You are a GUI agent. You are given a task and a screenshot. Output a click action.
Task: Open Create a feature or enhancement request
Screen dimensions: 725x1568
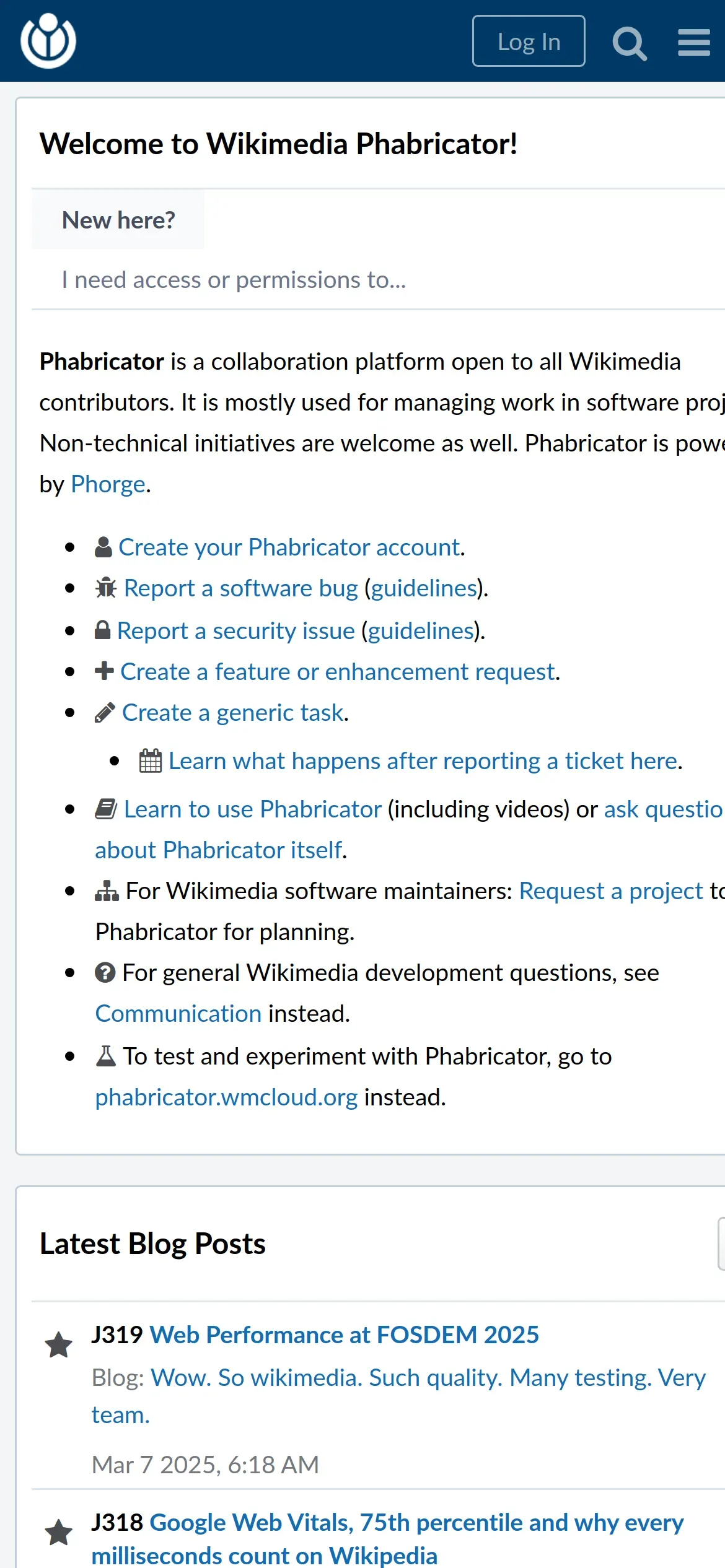338,672
